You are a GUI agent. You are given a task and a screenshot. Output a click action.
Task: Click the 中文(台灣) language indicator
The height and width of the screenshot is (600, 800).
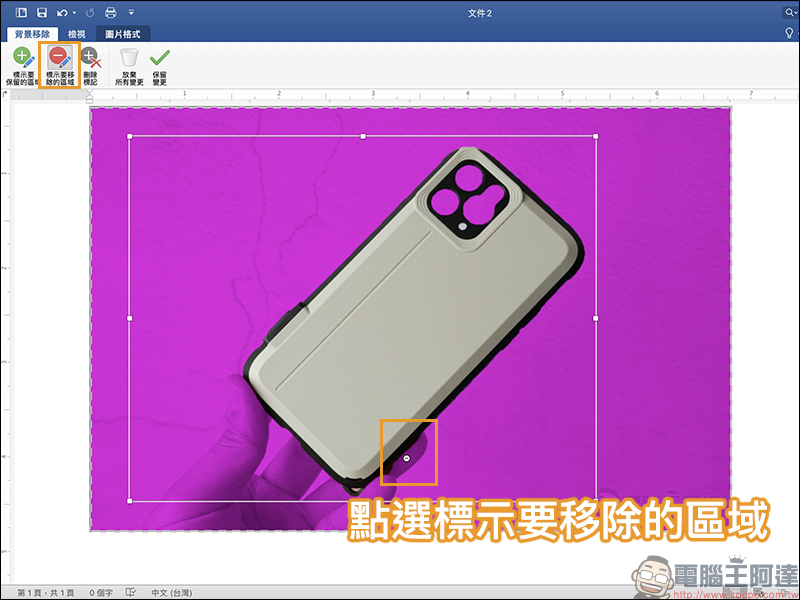(172, 593)
